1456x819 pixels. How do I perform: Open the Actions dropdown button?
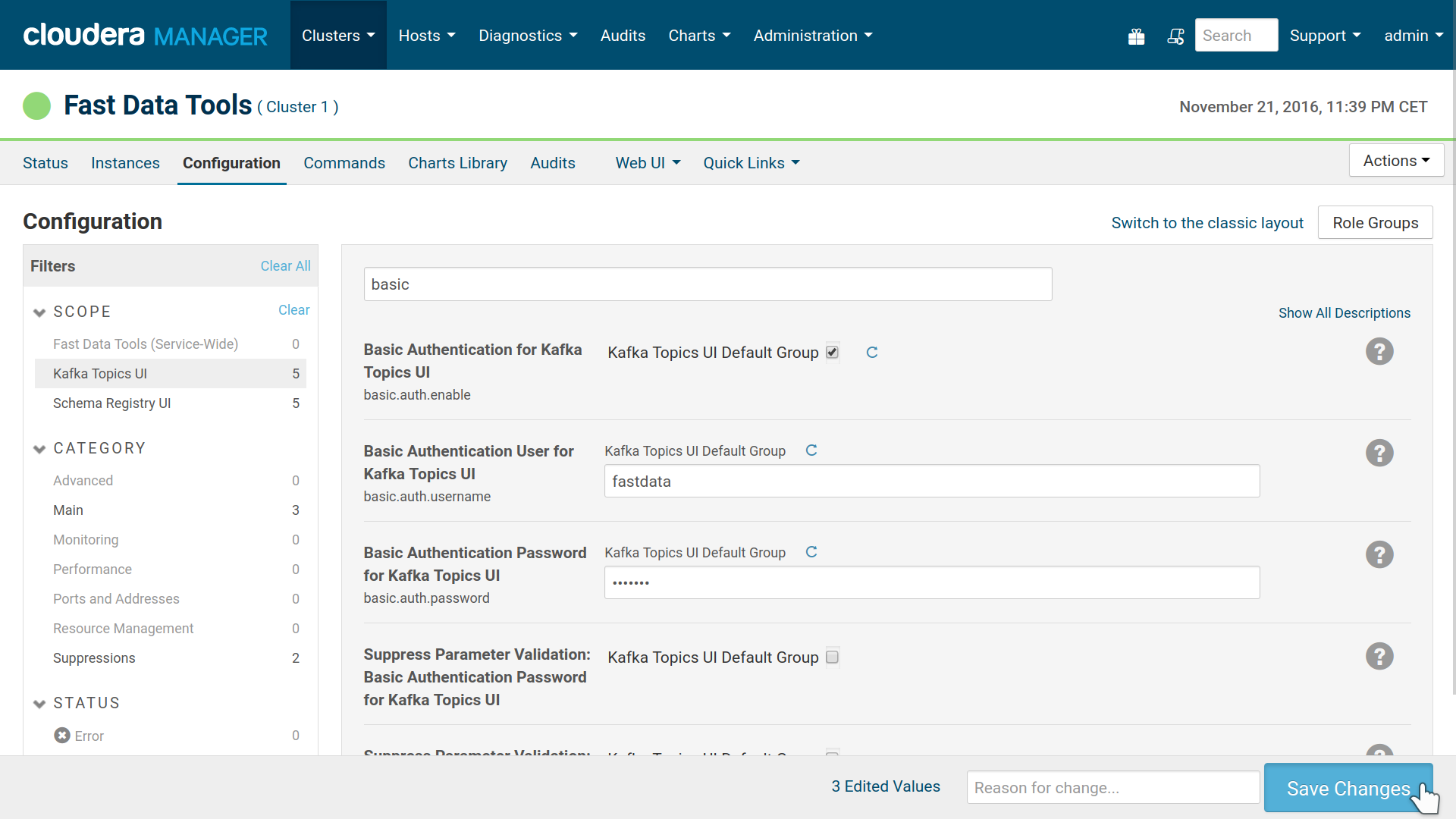1396,161
